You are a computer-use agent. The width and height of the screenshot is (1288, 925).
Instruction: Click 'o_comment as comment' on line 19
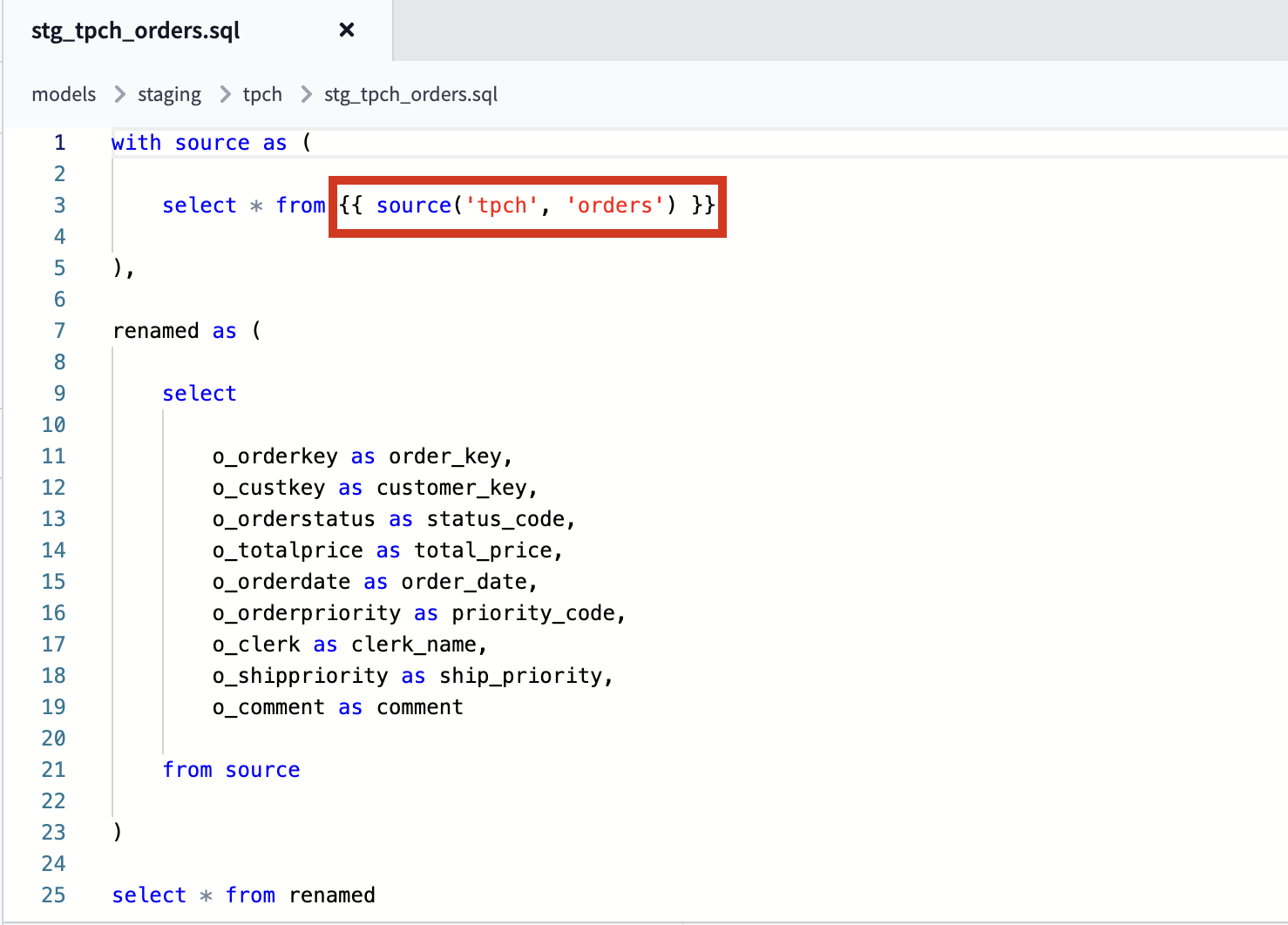(337, 706)
